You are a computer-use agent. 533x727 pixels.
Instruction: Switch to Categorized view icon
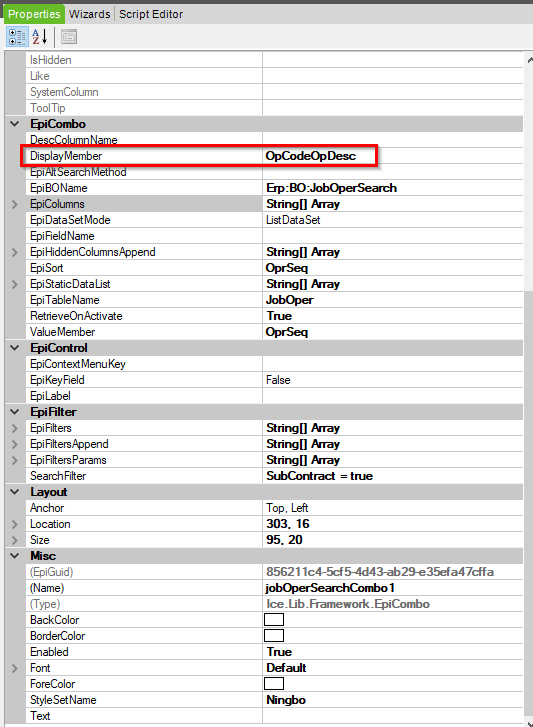click(17, 37)
